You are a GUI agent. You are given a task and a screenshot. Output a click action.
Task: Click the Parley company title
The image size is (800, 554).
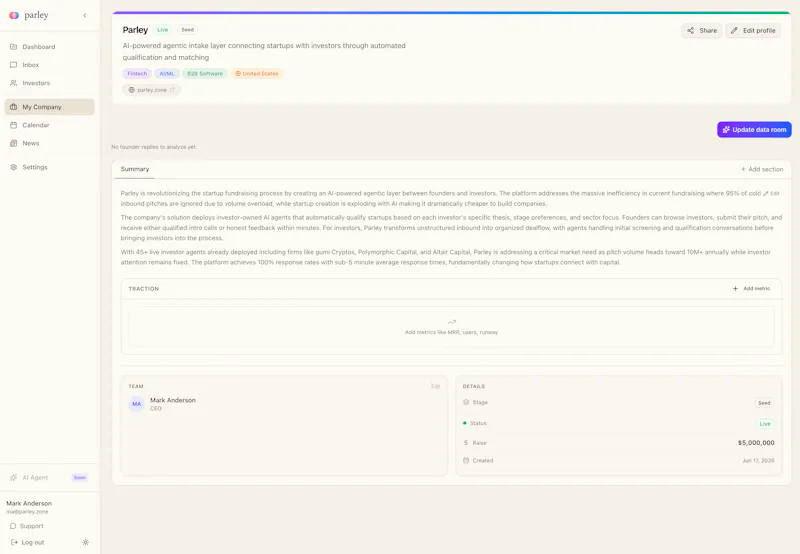click(x=135, y=30)
